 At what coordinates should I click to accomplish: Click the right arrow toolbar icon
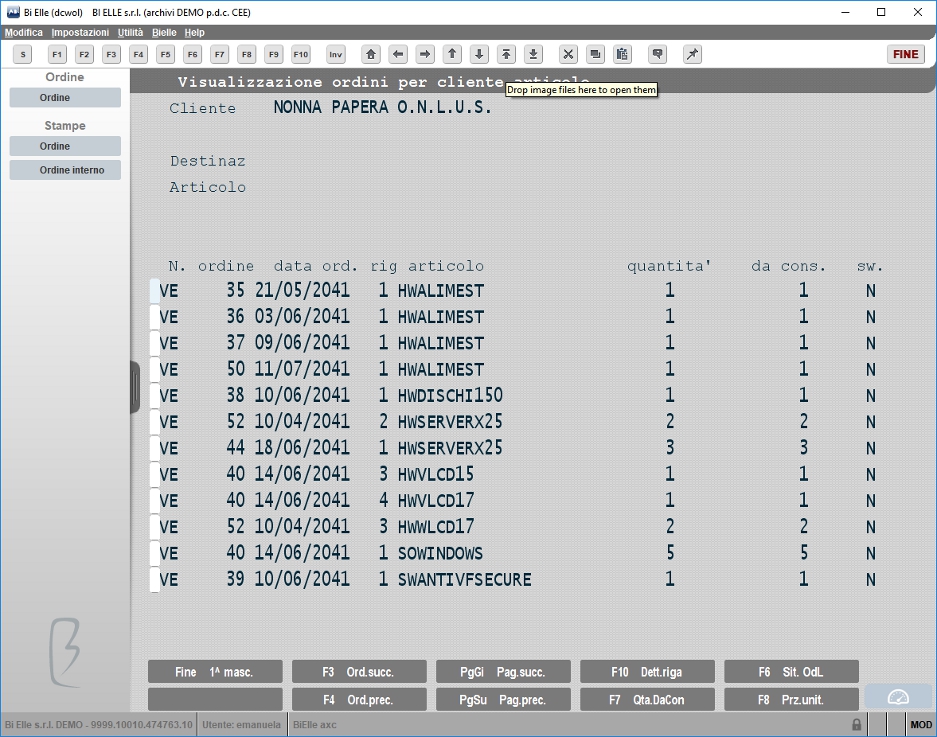click(425, 54)
